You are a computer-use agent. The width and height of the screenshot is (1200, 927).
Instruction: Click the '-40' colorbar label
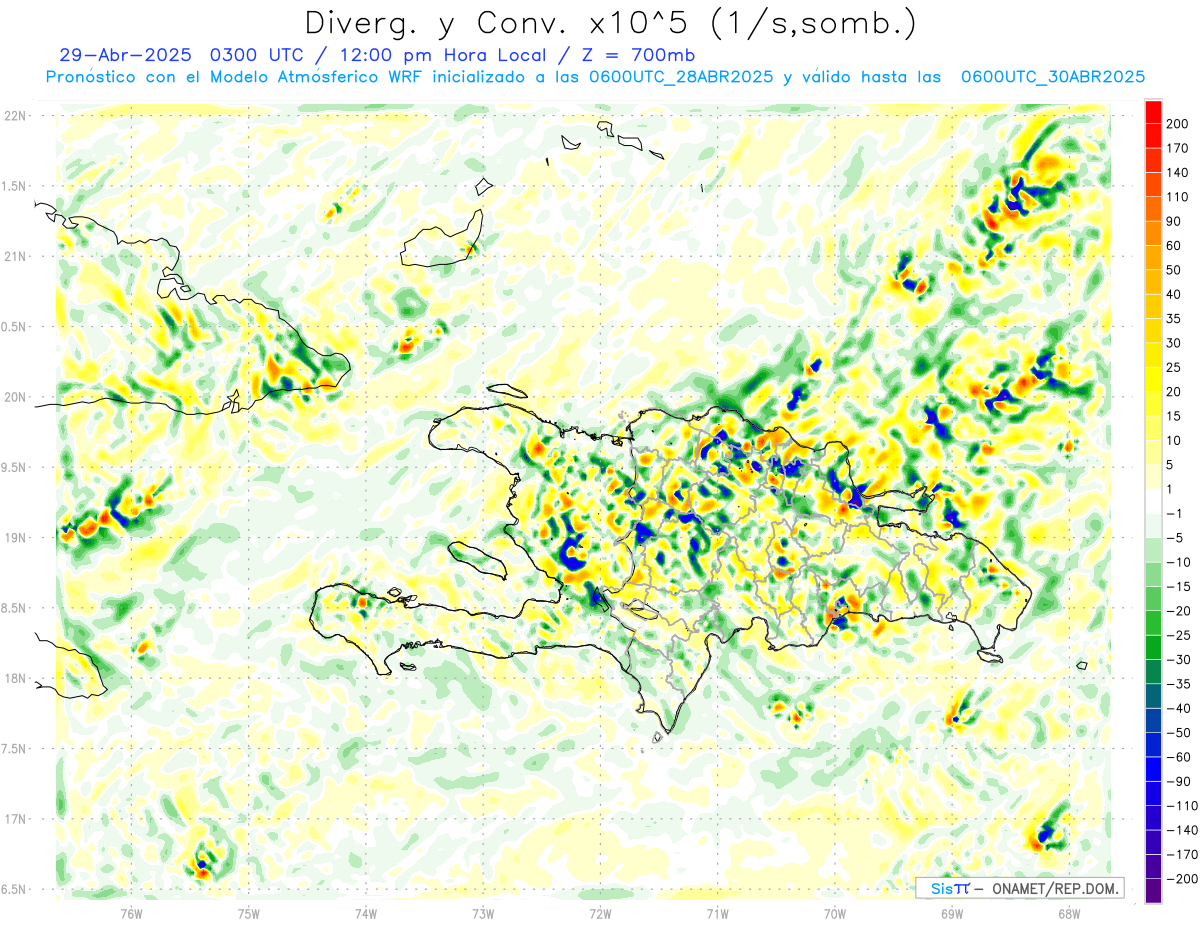click(x=1179, y=708)
